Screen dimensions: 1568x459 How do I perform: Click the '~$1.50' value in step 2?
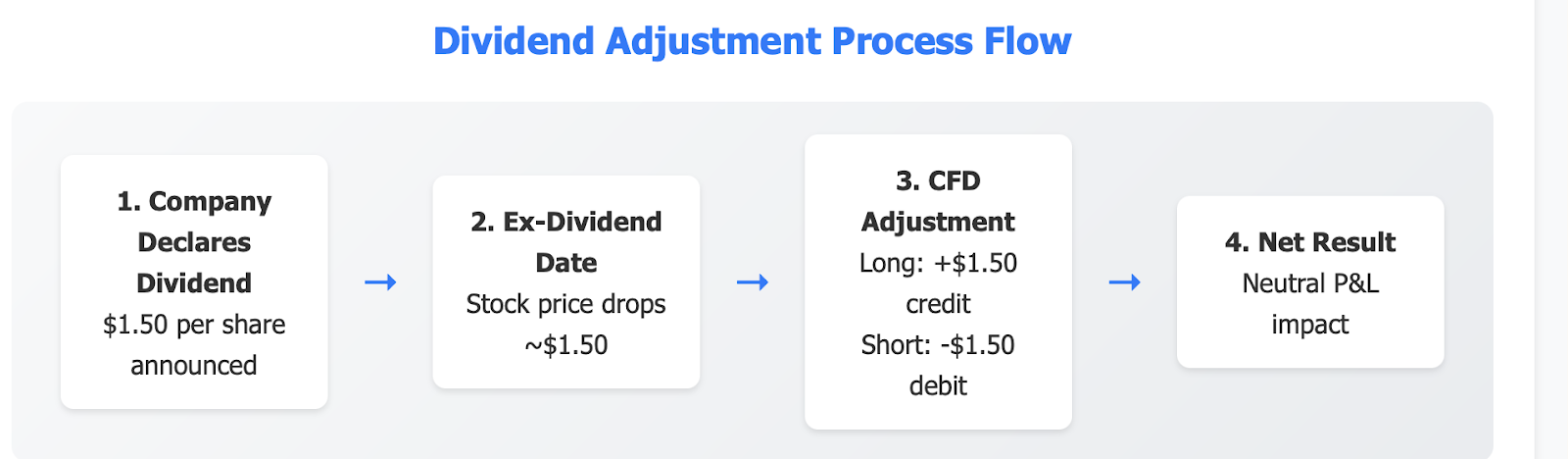566,345
